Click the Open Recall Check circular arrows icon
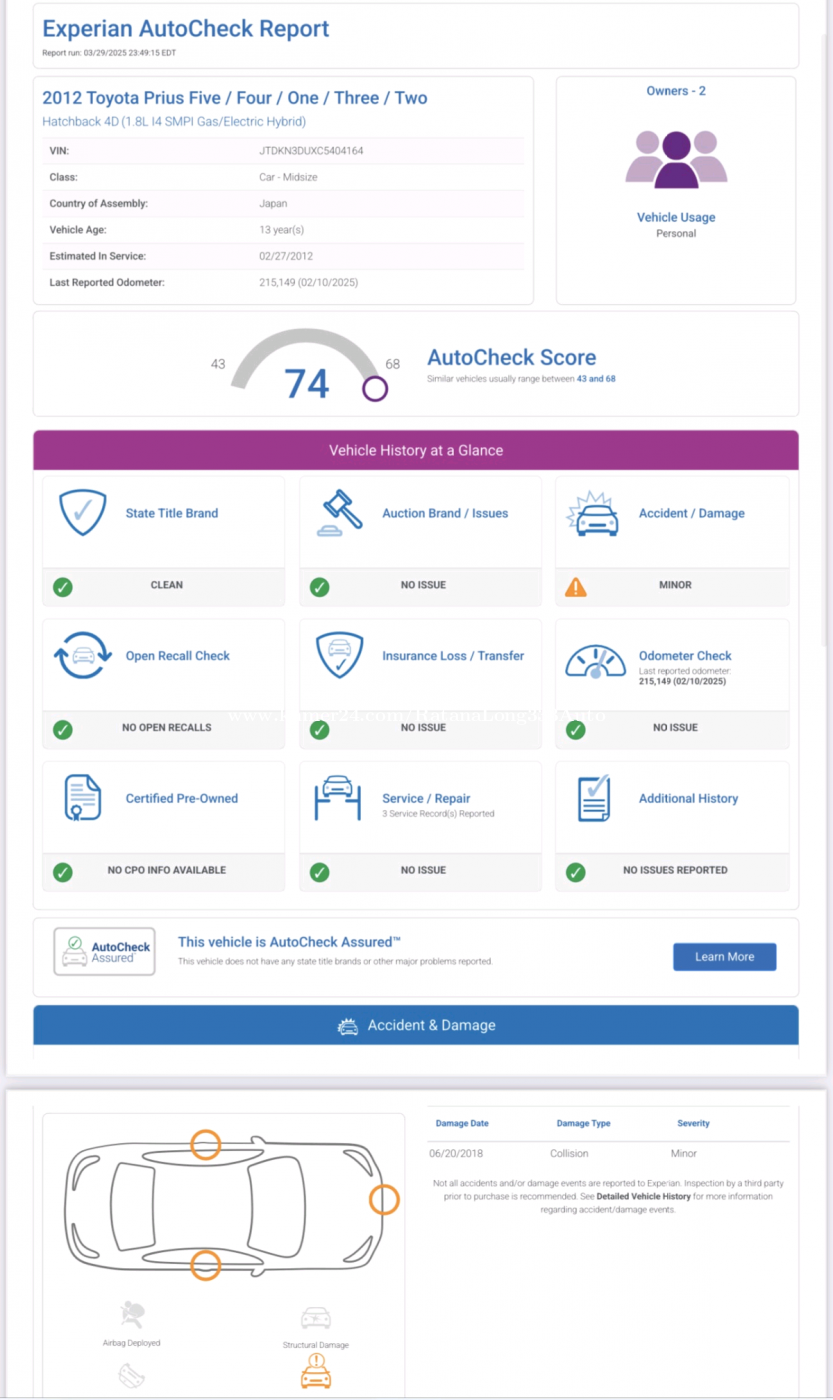833x1400 pixels. [82, 656]
